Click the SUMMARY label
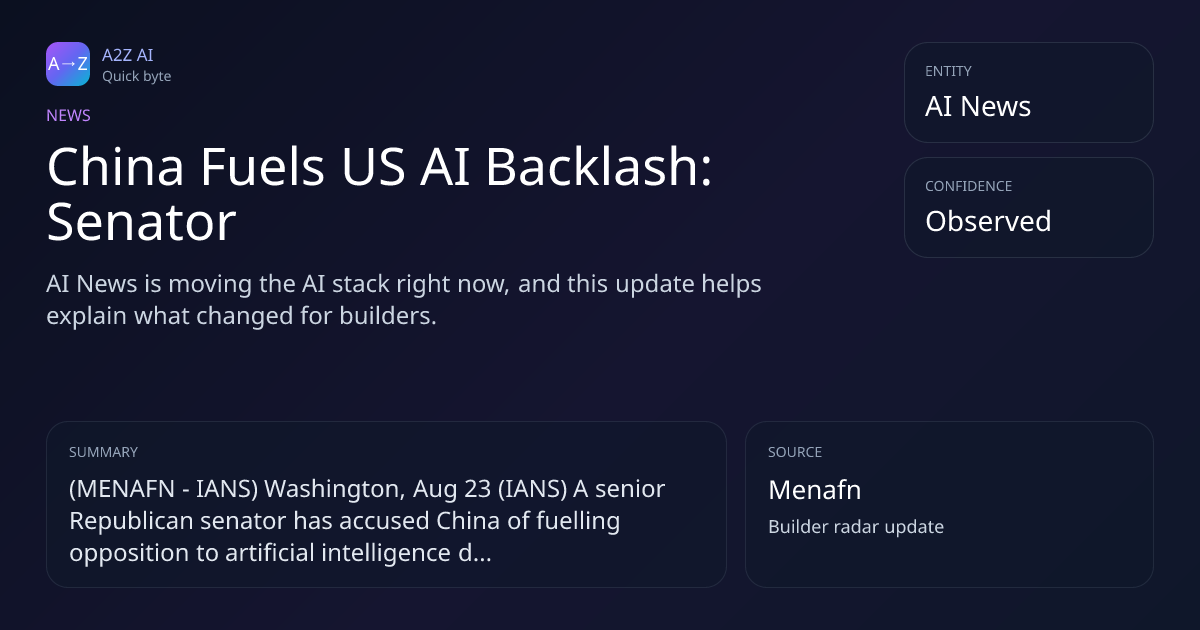The image size is (1200, 630). [103, 452]
